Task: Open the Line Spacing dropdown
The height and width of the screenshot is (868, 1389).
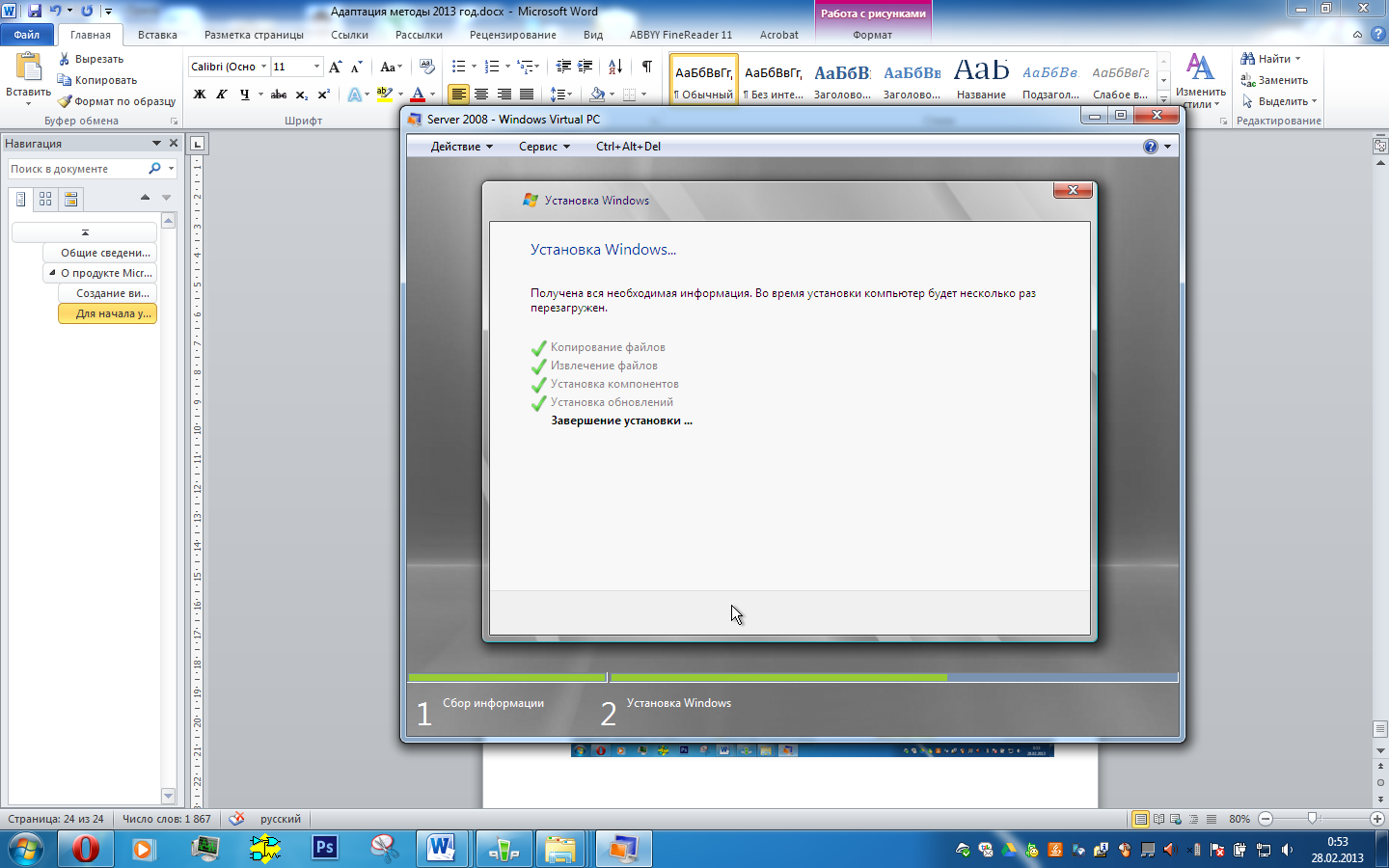Action: [x=560, y=95]
